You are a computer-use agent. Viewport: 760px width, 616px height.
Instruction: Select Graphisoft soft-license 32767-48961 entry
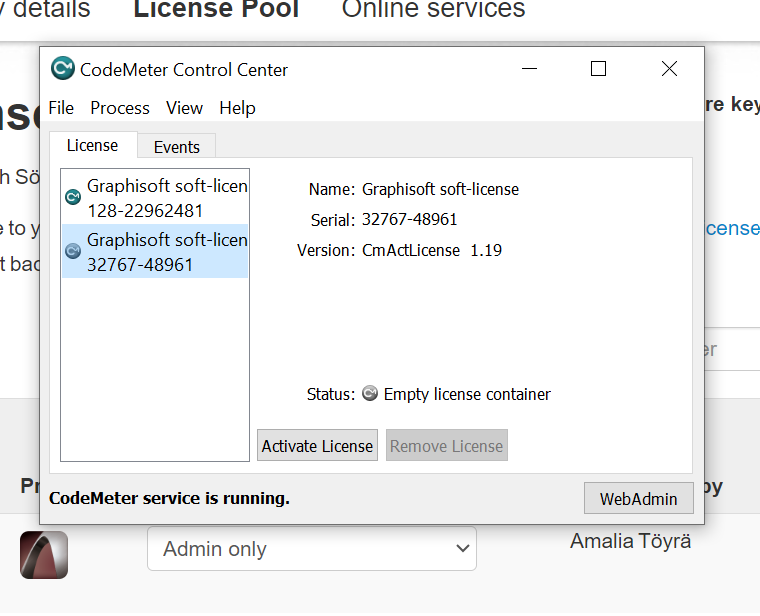(x=160, y=252)
